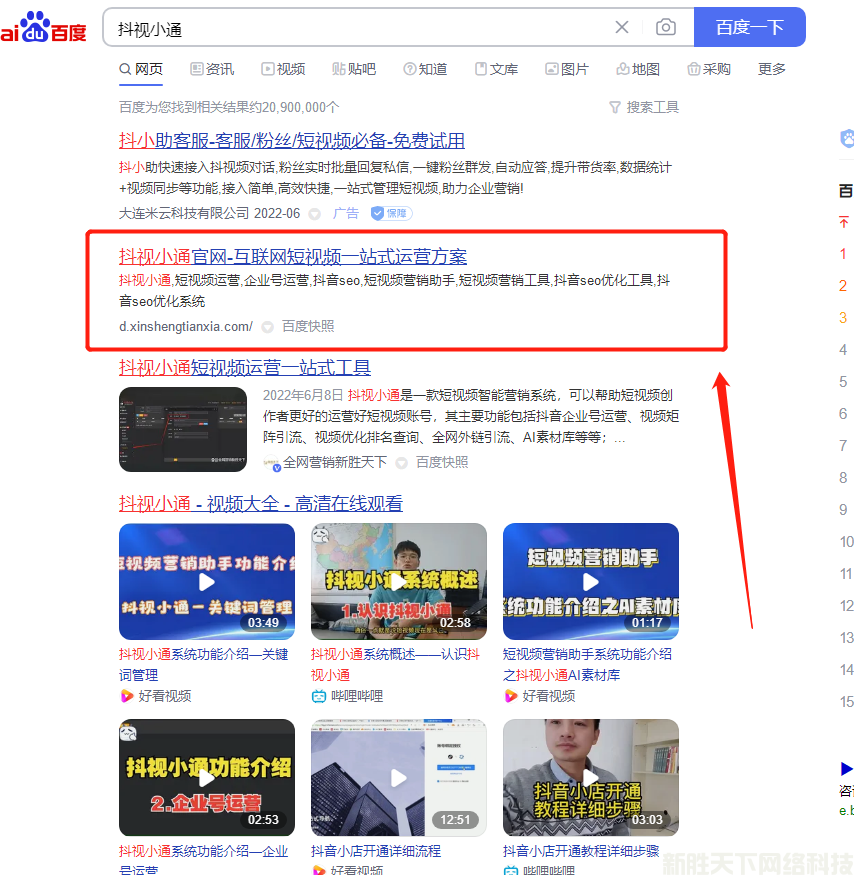This screenshot has width=854, height=875.
Task: Expand dropdown next to 广告 label
Action: click(315, 213)
